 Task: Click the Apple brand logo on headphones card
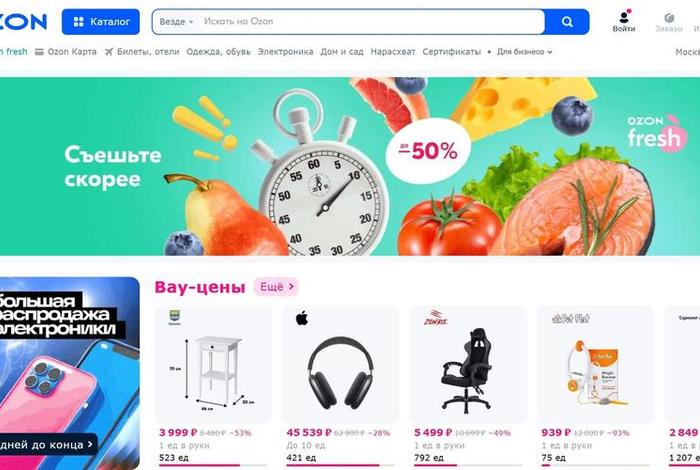tap(302, 319)
